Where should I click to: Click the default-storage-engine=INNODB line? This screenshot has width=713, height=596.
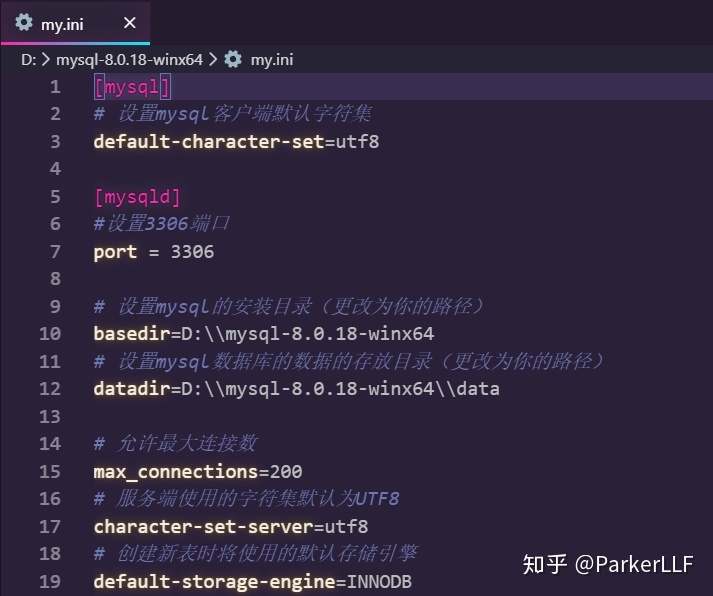coord(252,582)
